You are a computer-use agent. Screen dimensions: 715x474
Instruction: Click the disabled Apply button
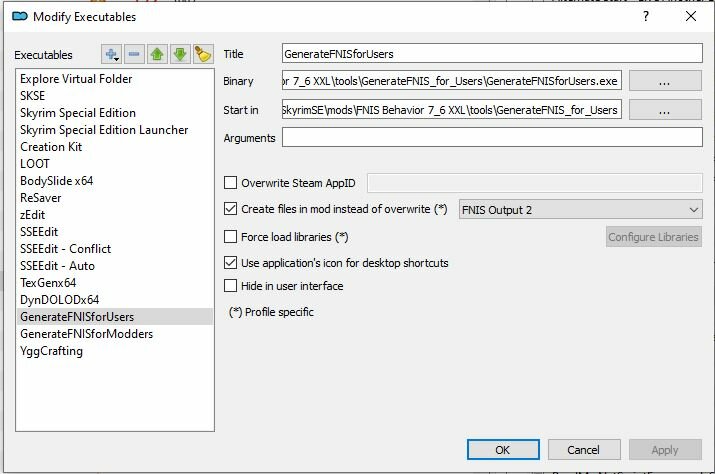pyautogui.click(x=665, y=450)
